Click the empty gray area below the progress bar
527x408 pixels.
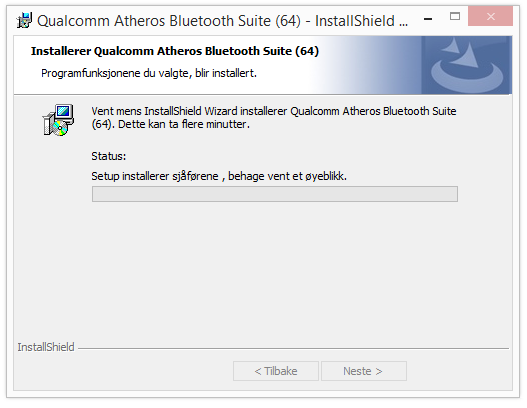click(262, 269)
